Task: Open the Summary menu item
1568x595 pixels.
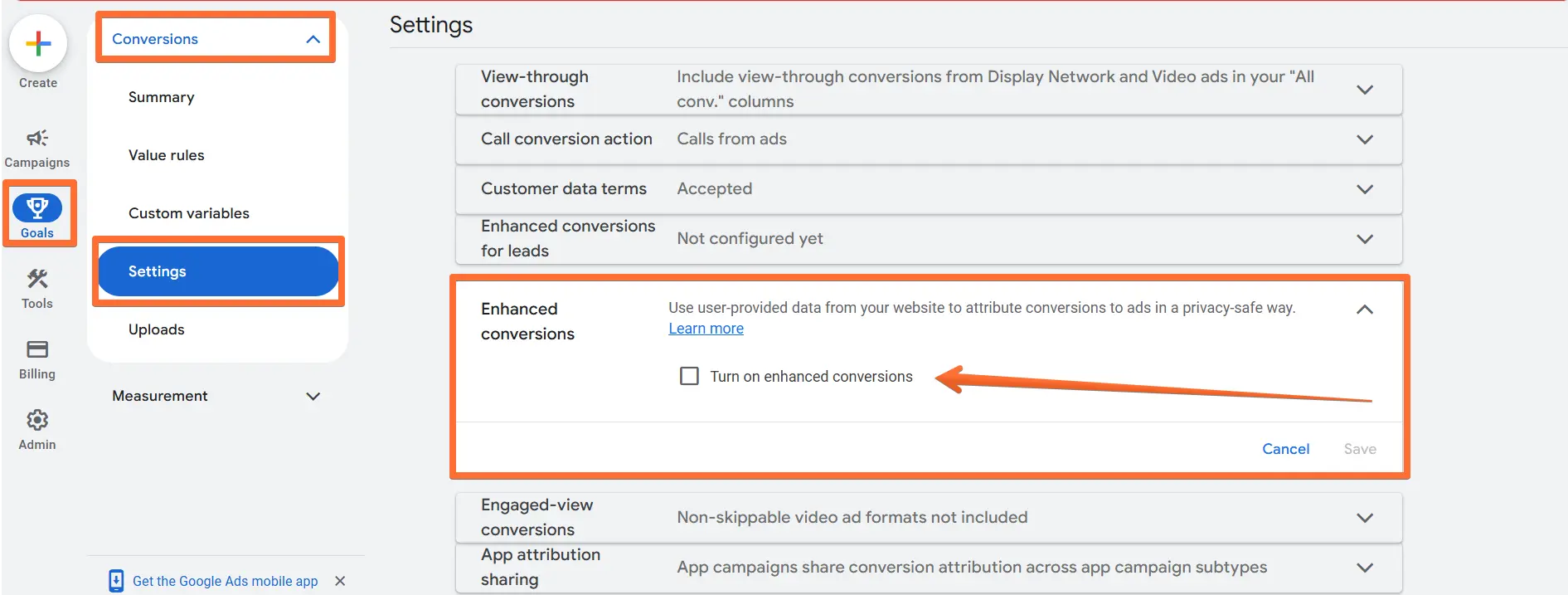Action: 162,97
